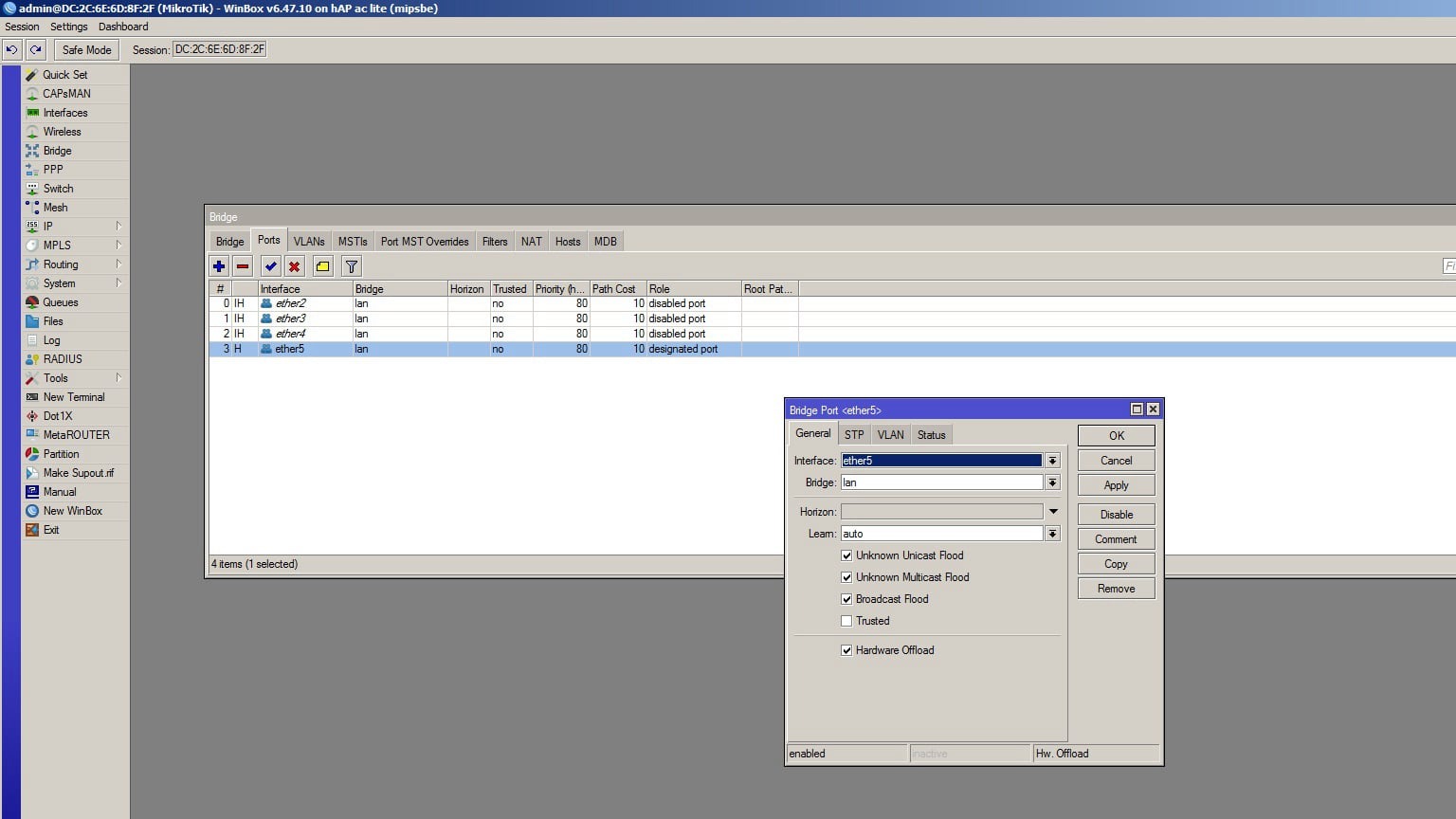The height and width of the screenshot is (819, 1456).
Task: Click the blue checkmark Enable icon
Action: tap(271, 266)
